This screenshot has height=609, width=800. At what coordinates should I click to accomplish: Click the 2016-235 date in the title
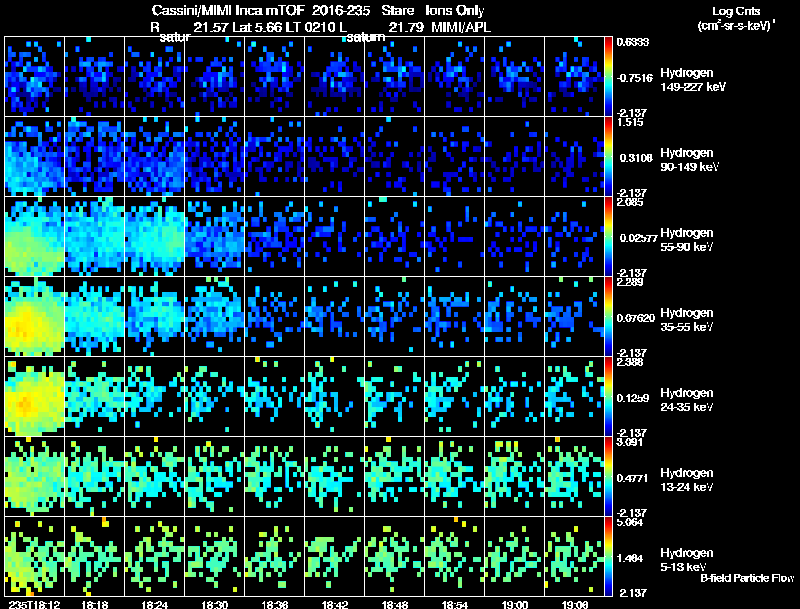tap(341, 11)
